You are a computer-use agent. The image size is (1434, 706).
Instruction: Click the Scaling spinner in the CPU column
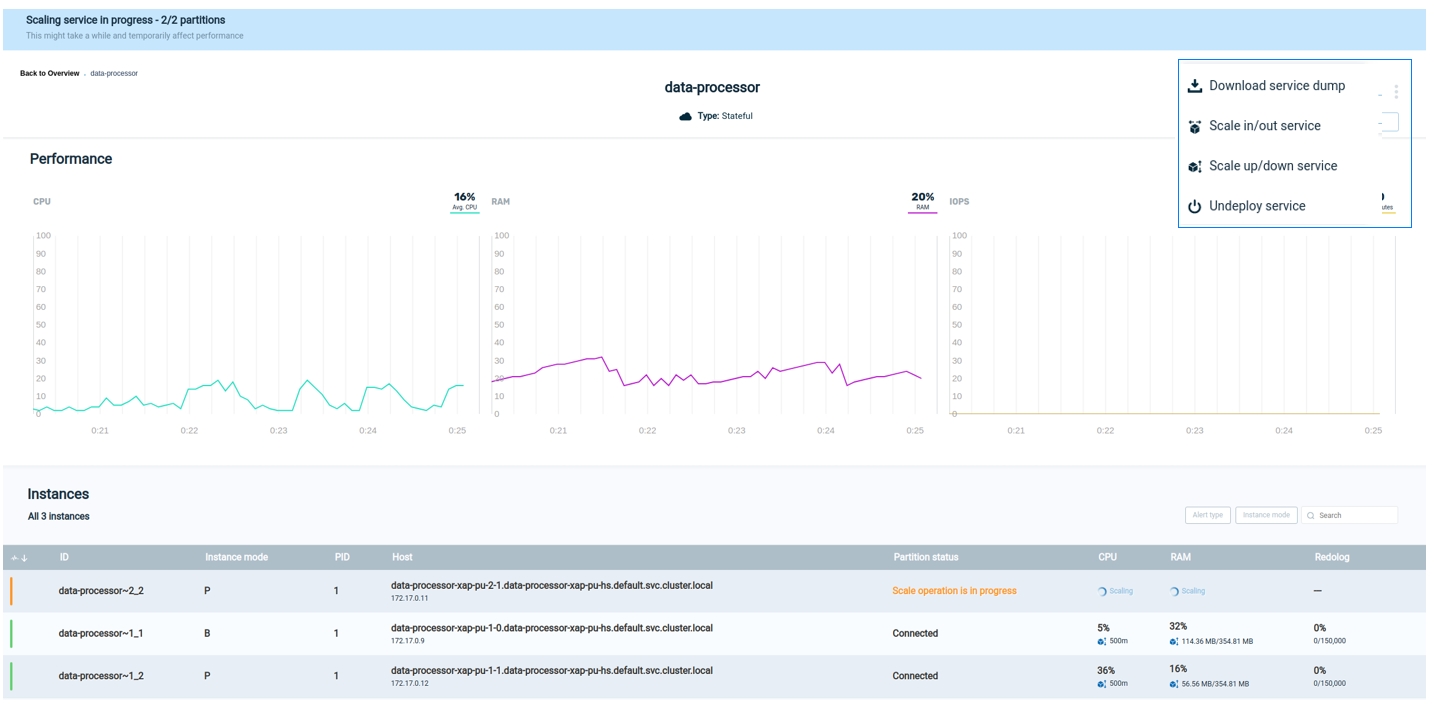[x=1115, y=591]
